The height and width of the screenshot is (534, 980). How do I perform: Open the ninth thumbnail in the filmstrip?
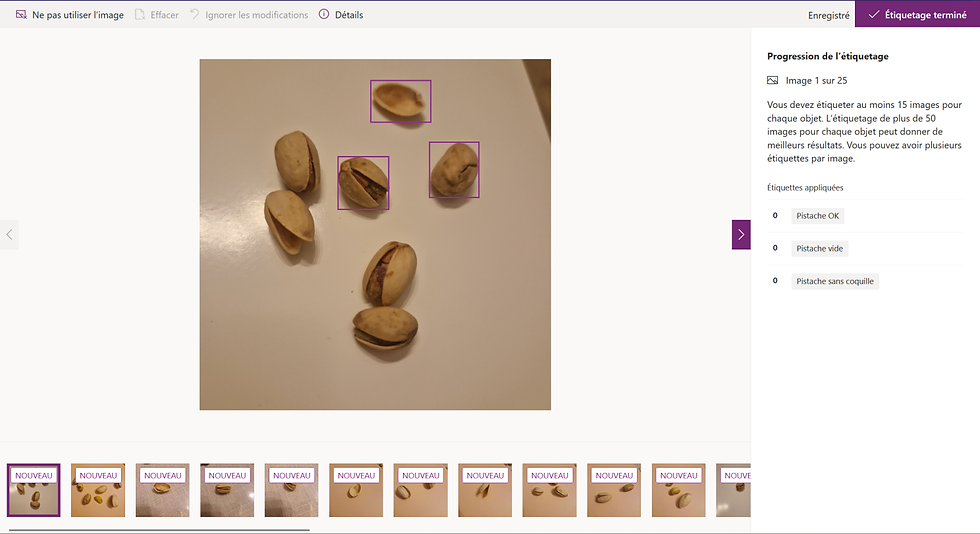[549, 490]
